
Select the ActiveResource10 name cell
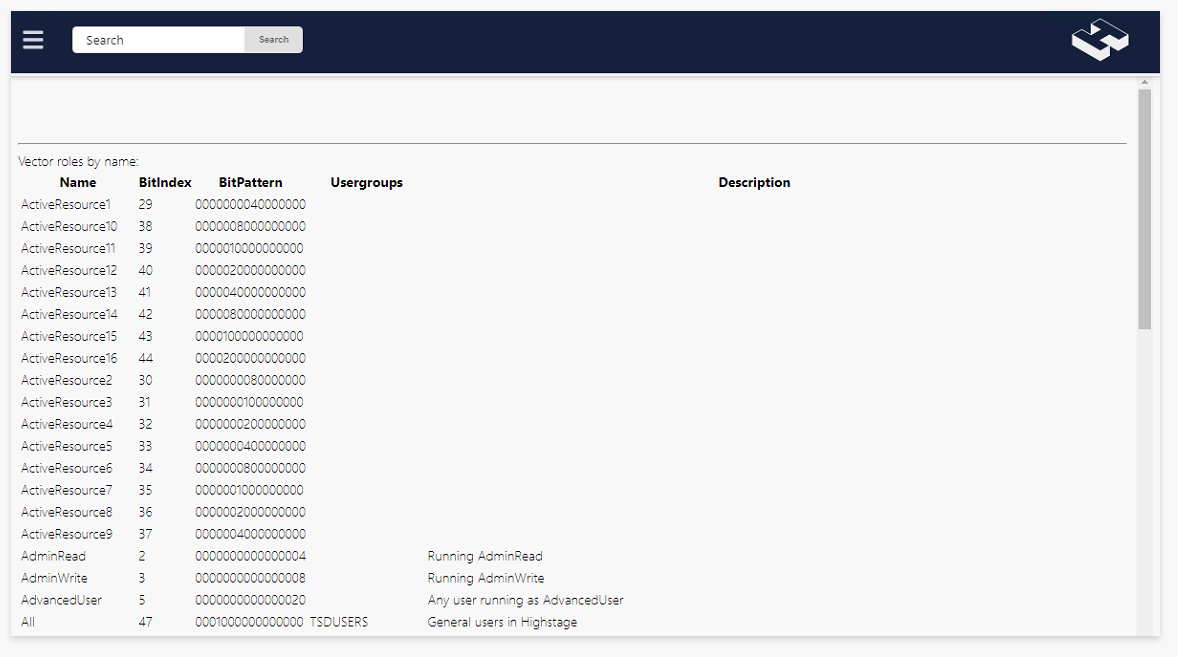pyautogui.click(x=69, y=226)
